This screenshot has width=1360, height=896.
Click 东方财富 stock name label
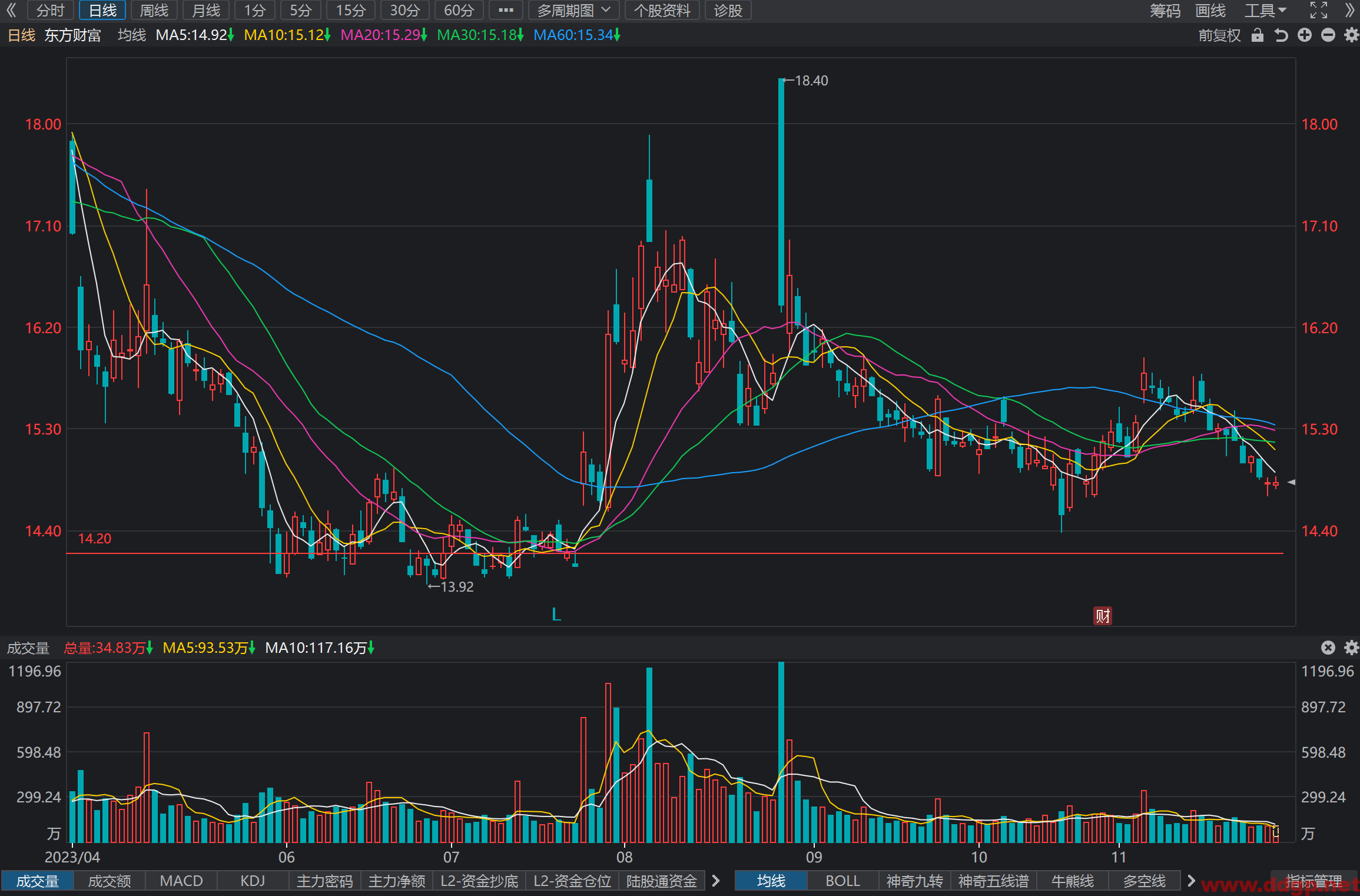[x=72, y=35]
